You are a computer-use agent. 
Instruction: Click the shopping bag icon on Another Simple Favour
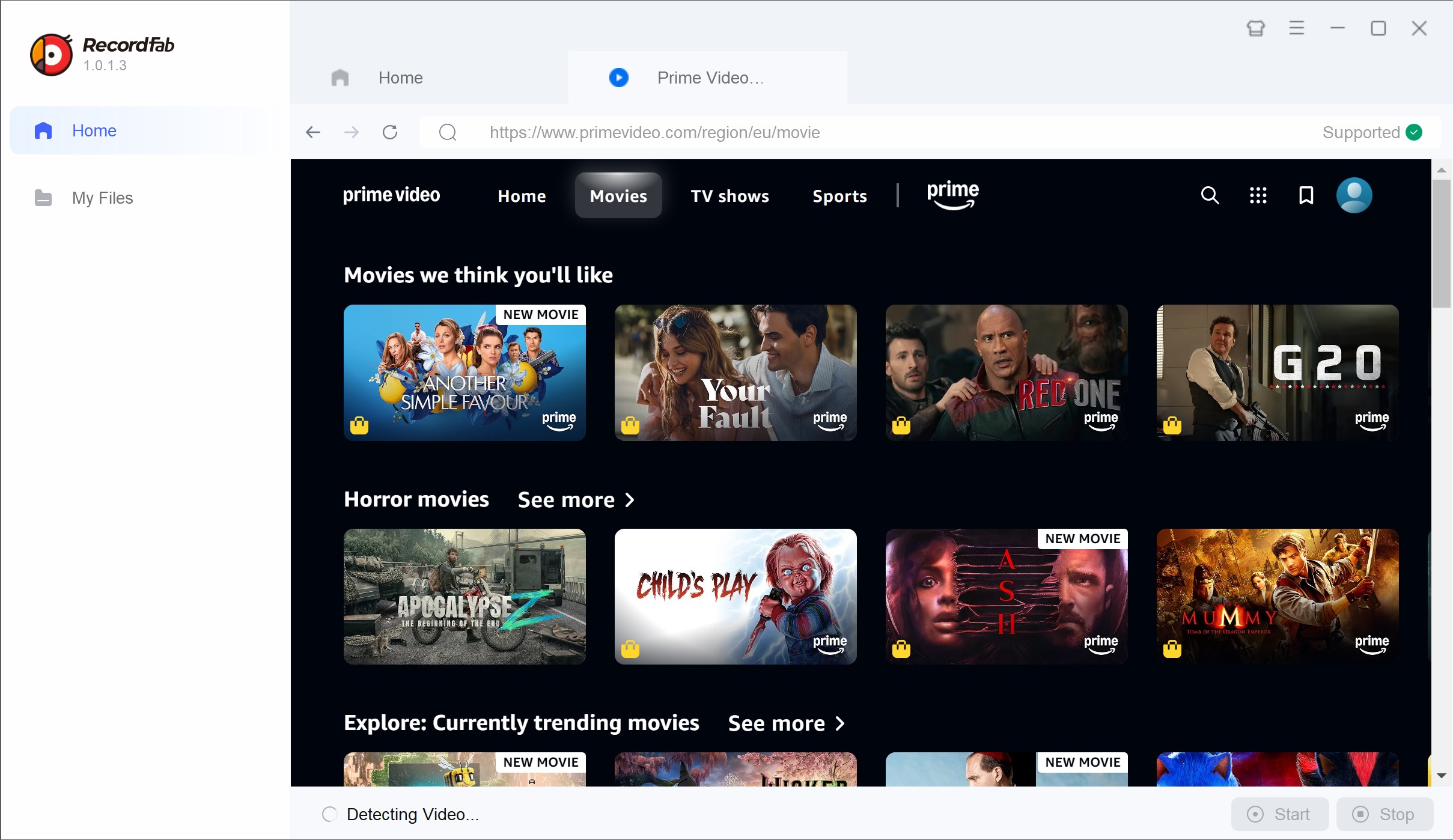click(359, 425)
